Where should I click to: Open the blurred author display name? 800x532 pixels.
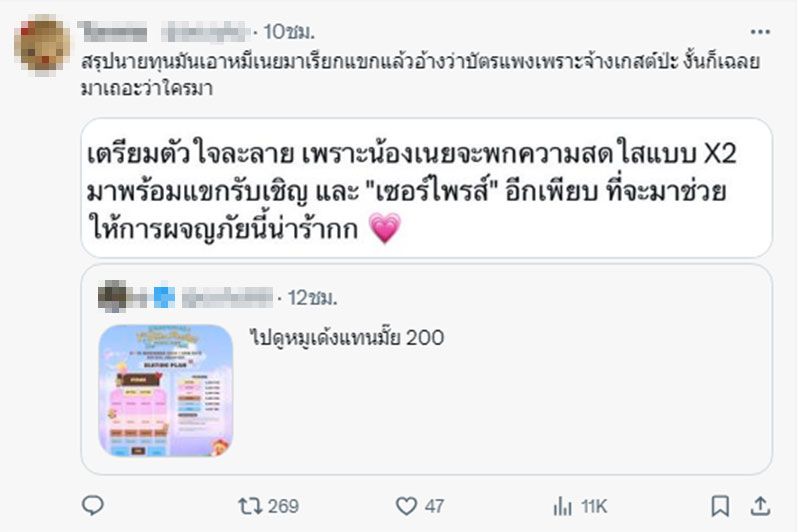pyautogui.click(x=113, y=32)
